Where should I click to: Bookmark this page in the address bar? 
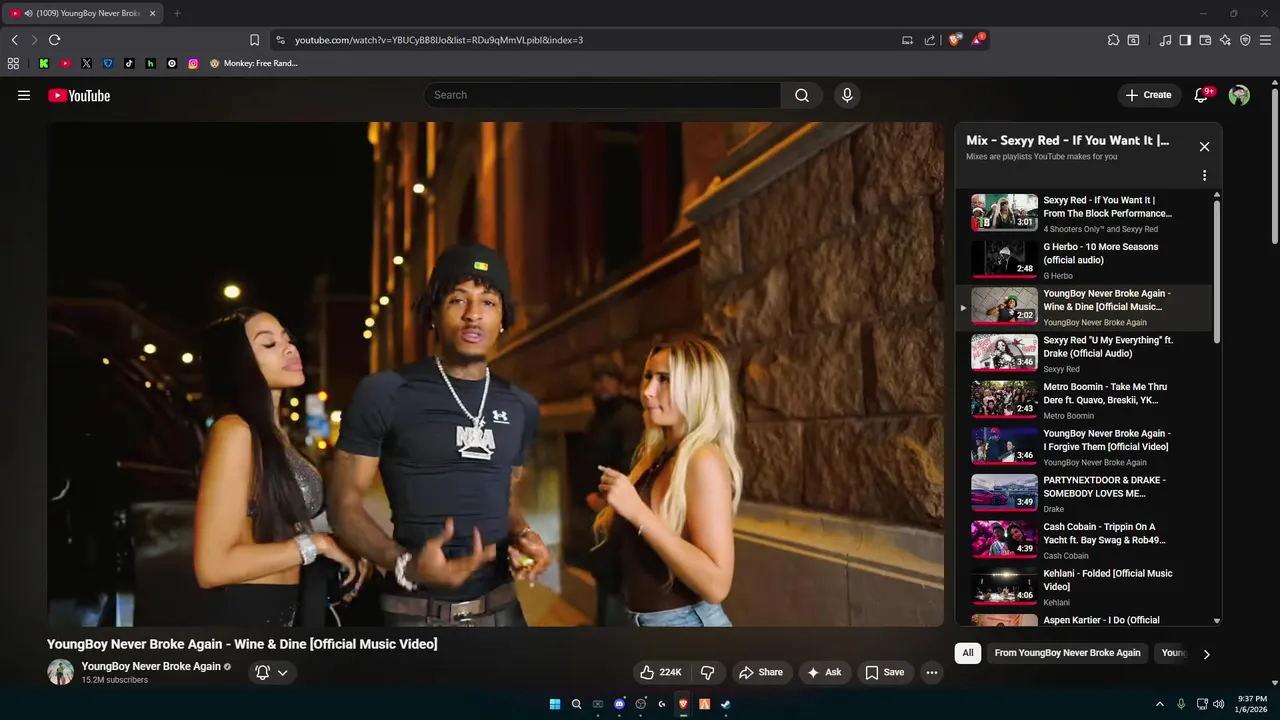coord(254,40)
